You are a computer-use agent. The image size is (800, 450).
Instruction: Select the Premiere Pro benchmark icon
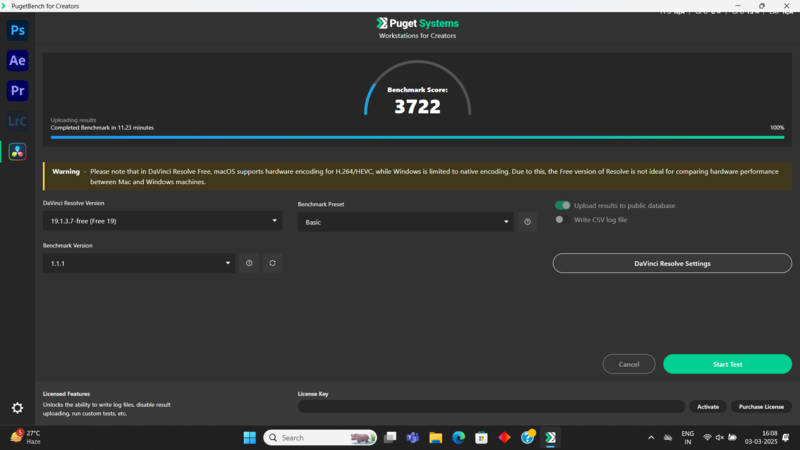tap(17, 91)
